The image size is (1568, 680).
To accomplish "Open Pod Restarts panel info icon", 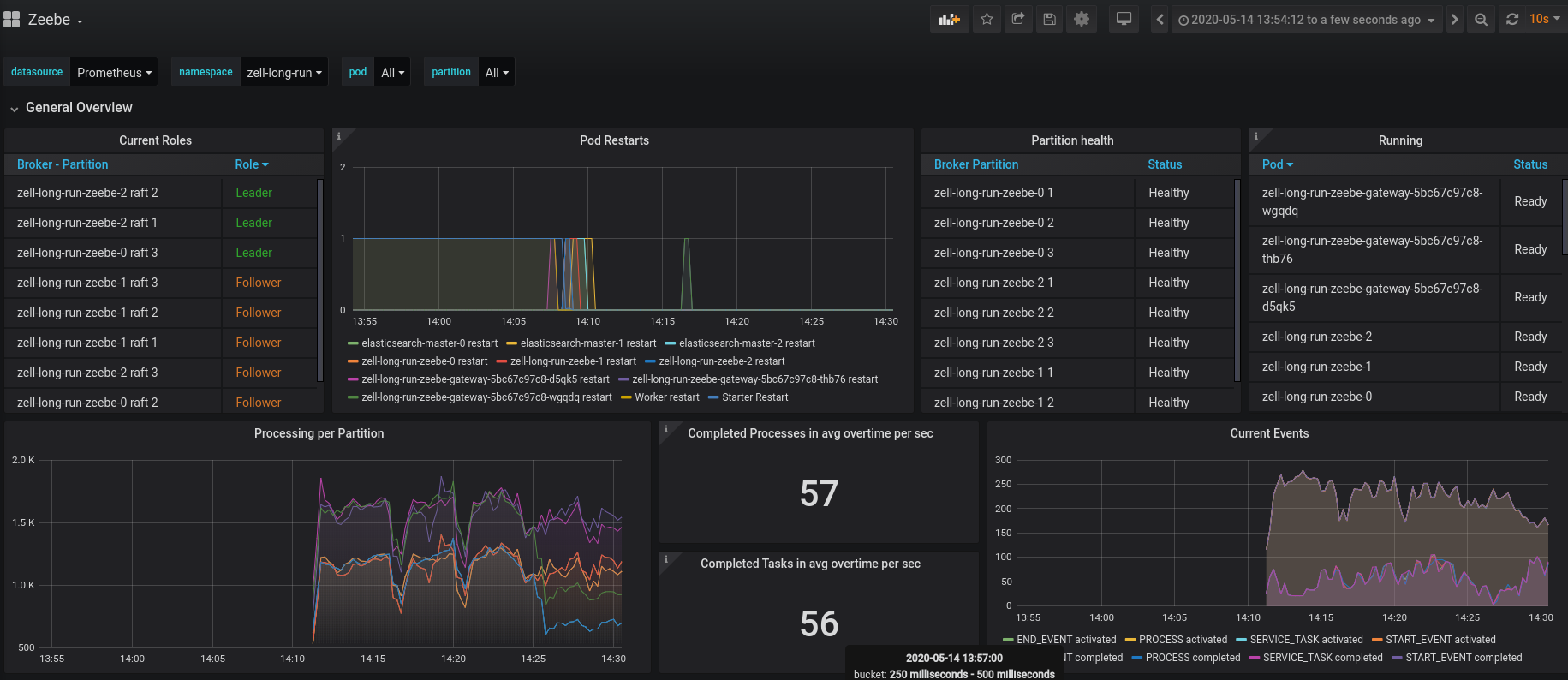I will pyautogui.click(x=339, y=136).
